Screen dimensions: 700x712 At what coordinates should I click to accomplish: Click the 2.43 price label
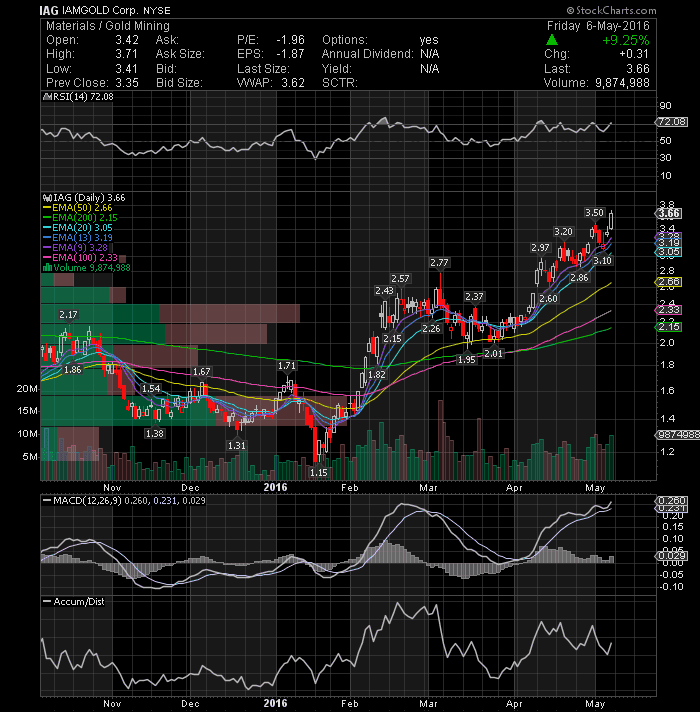[384, 291]
